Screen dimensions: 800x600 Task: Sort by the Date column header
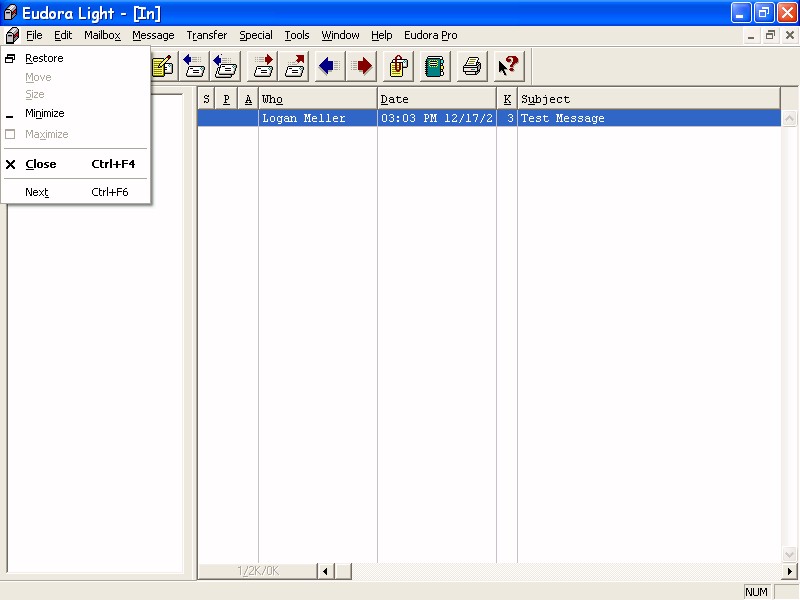[x=437, y=99]
